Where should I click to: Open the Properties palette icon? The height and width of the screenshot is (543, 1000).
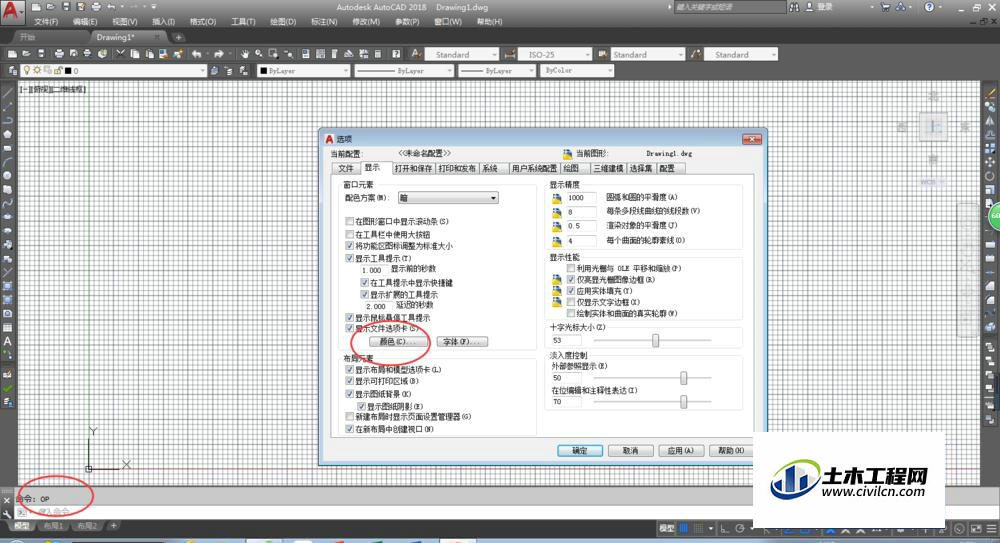[305, 54]
